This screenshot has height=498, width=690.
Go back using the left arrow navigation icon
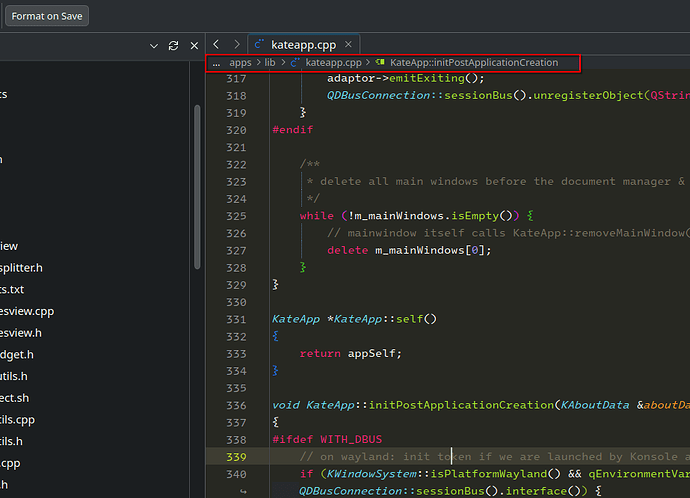pyautogui.click(x=217, y=44)
